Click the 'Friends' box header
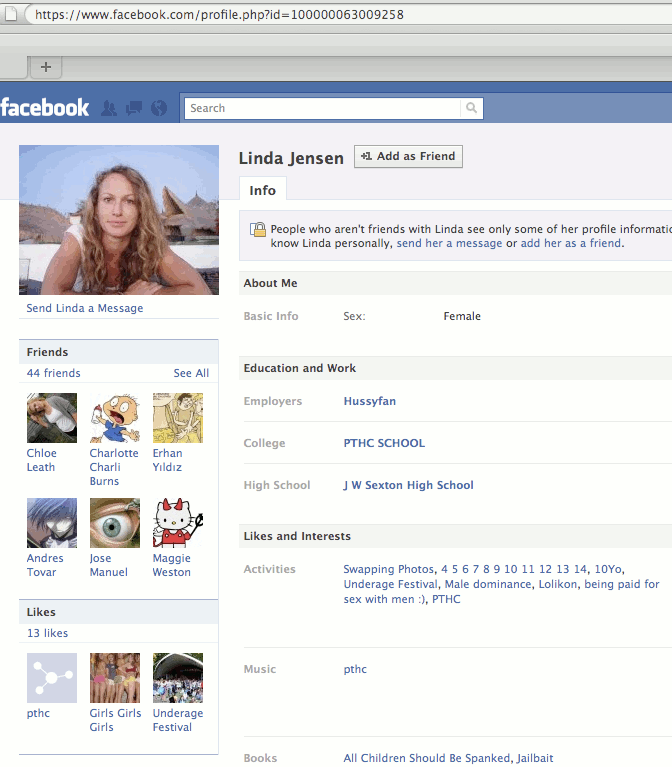672x767 pixels. click(119, 352)
